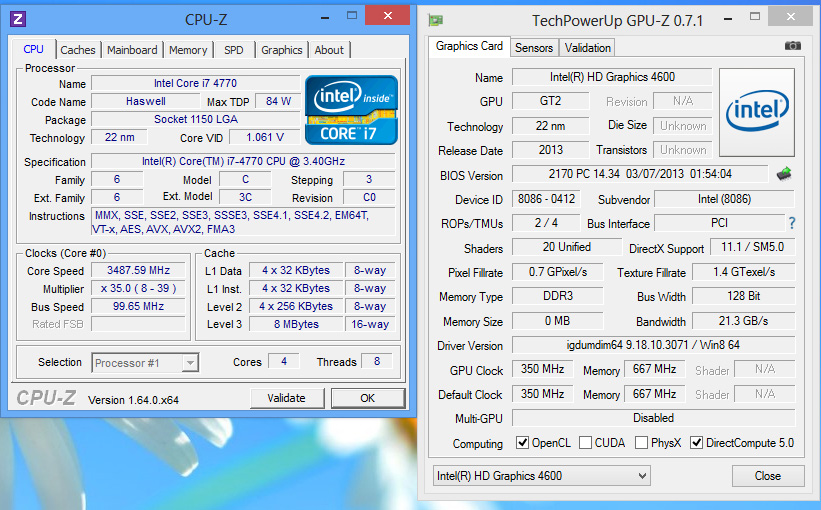
Task: Minimize the CPU-Z window
Action: pos(325,17)
